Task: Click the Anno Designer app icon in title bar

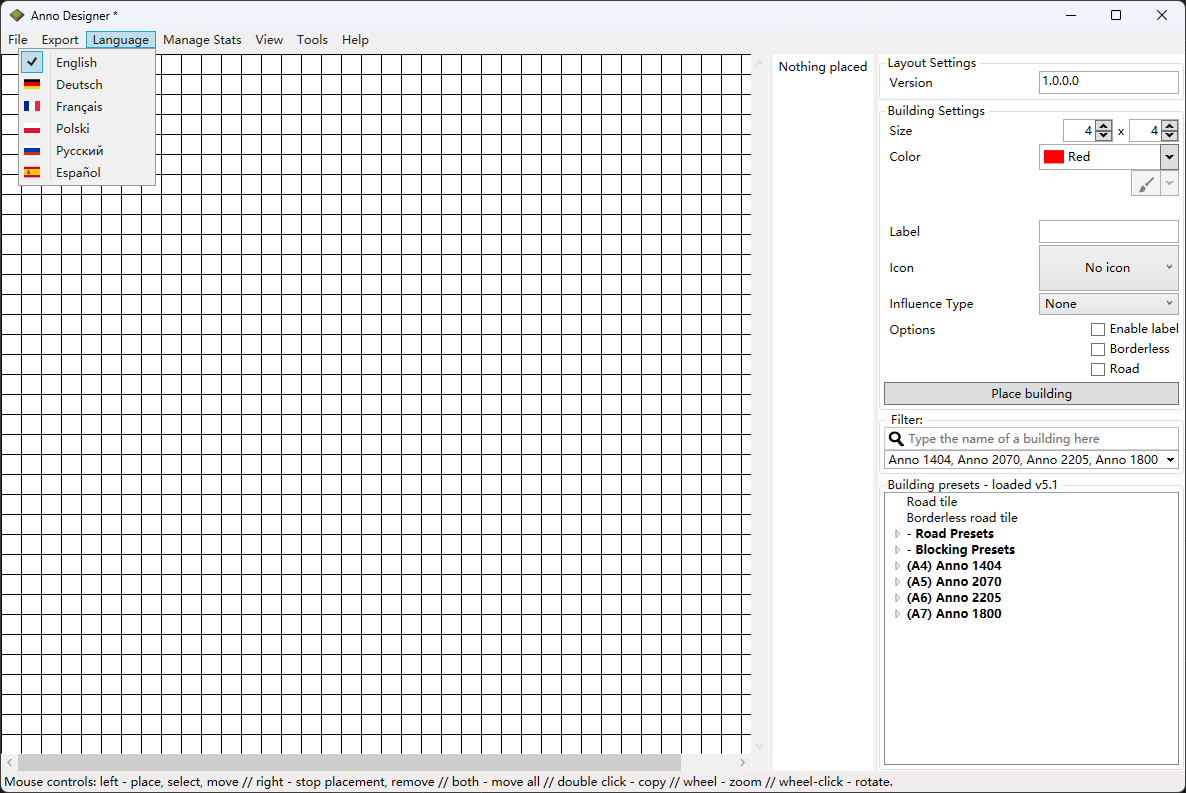Action: pos(17,15)
